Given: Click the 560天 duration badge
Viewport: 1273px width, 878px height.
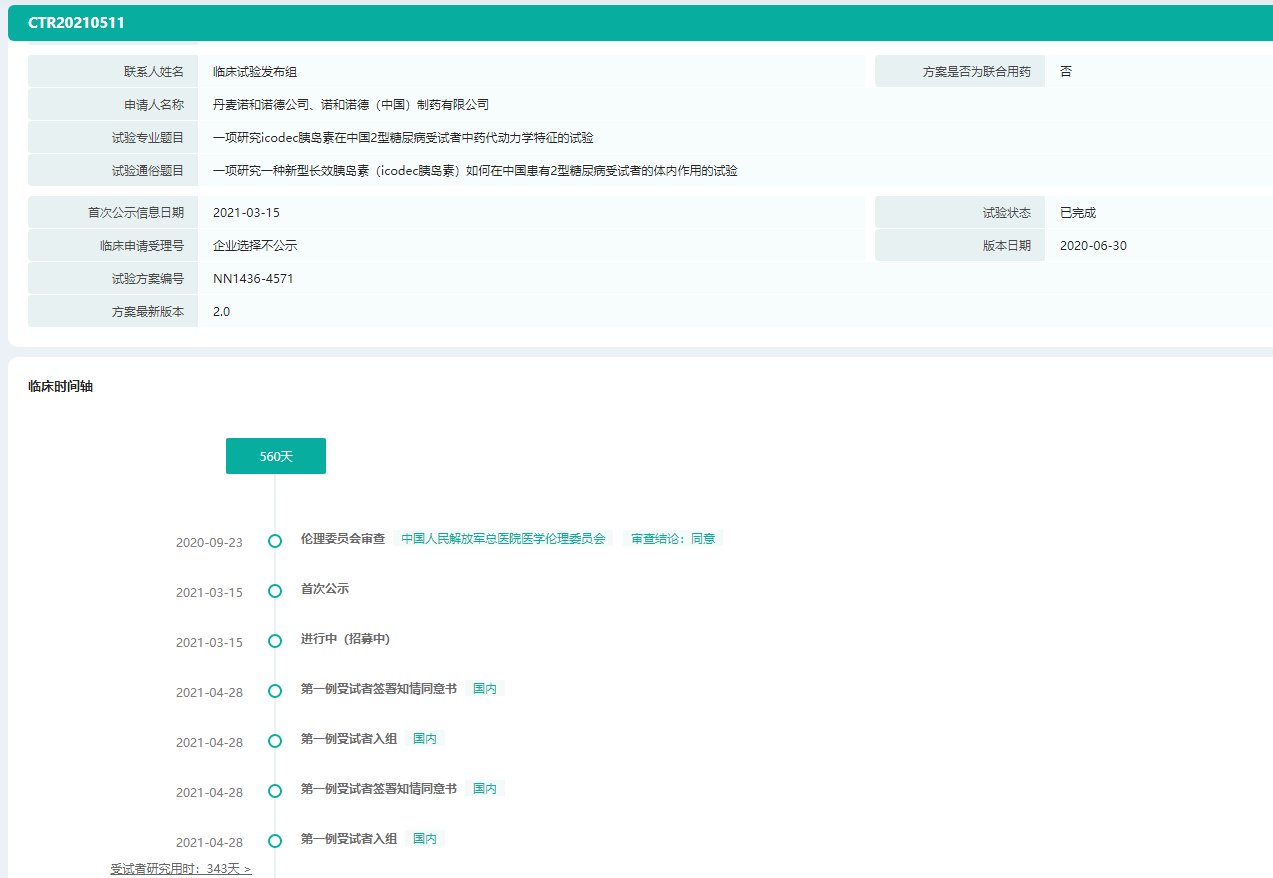Looking at the screenshot, I should coord(276,456).
